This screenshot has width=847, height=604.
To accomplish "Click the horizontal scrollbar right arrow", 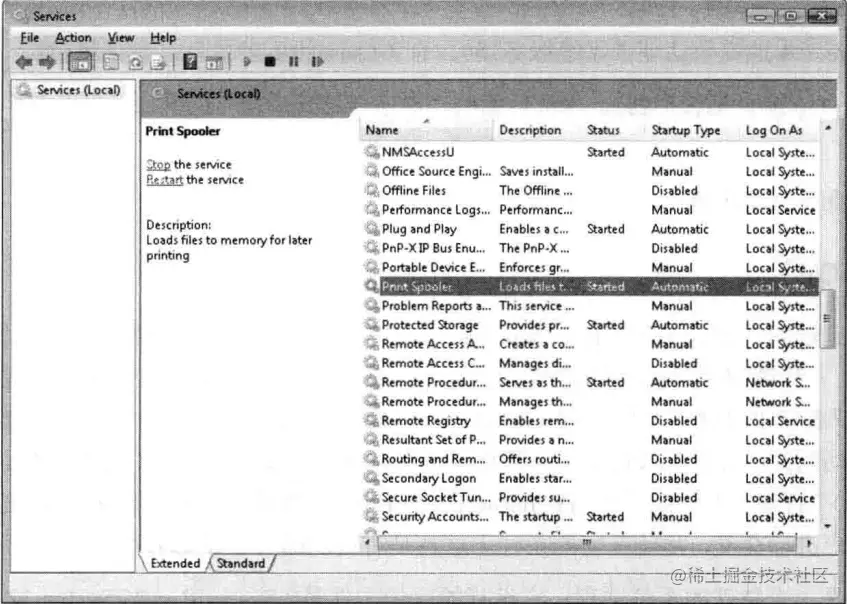I will pos(809,542).
